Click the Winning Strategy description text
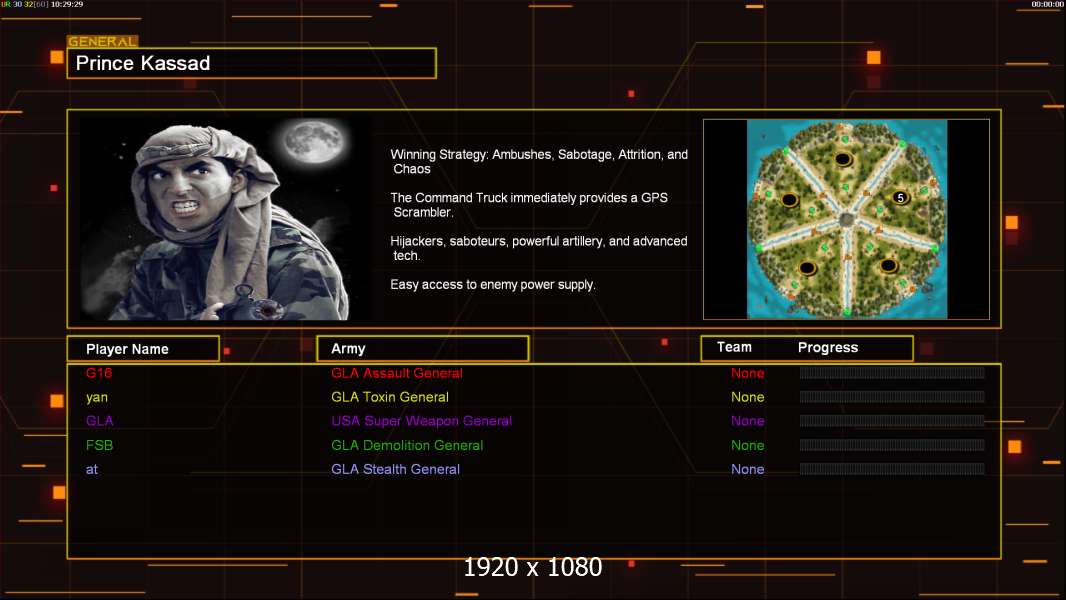This screenshot has width=1066, height=600. tap(539, 162)
